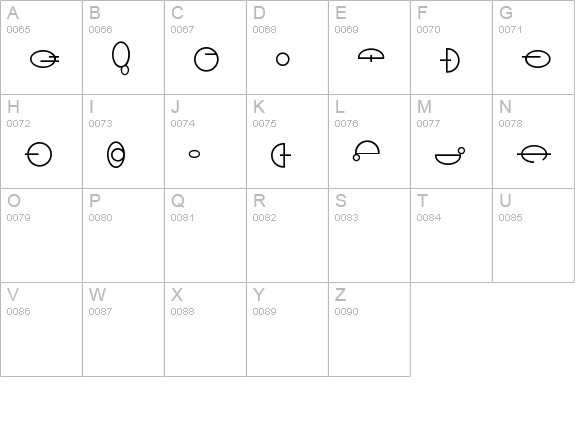Select the circle glyph in cell H
The height and width of the screenshot is (421, 575).
point(39,154)
